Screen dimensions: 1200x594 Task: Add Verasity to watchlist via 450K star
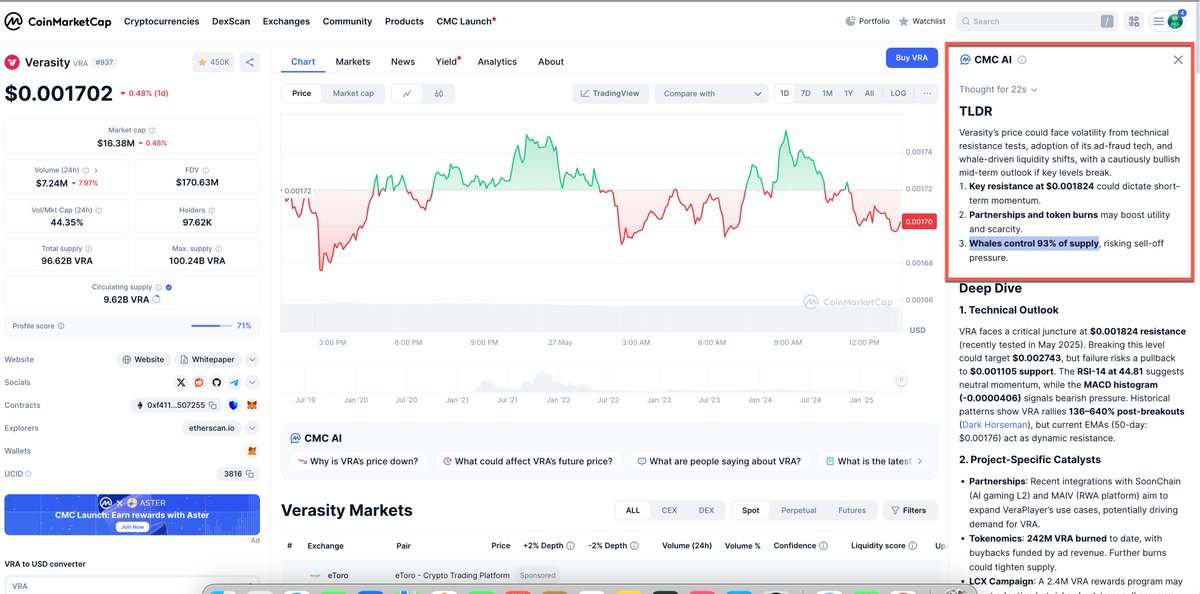(213, 62)
